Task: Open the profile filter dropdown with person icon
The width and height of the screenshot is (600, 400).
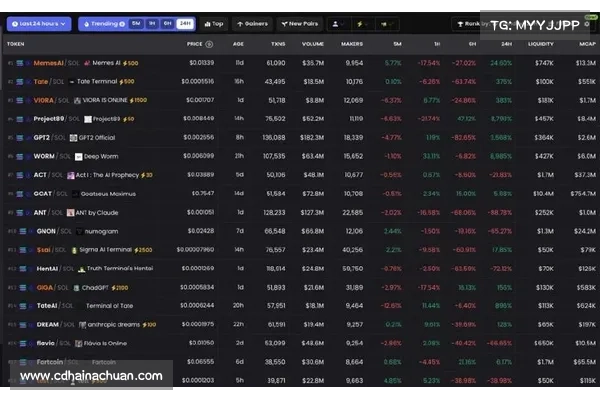Action: click(338, 24)
